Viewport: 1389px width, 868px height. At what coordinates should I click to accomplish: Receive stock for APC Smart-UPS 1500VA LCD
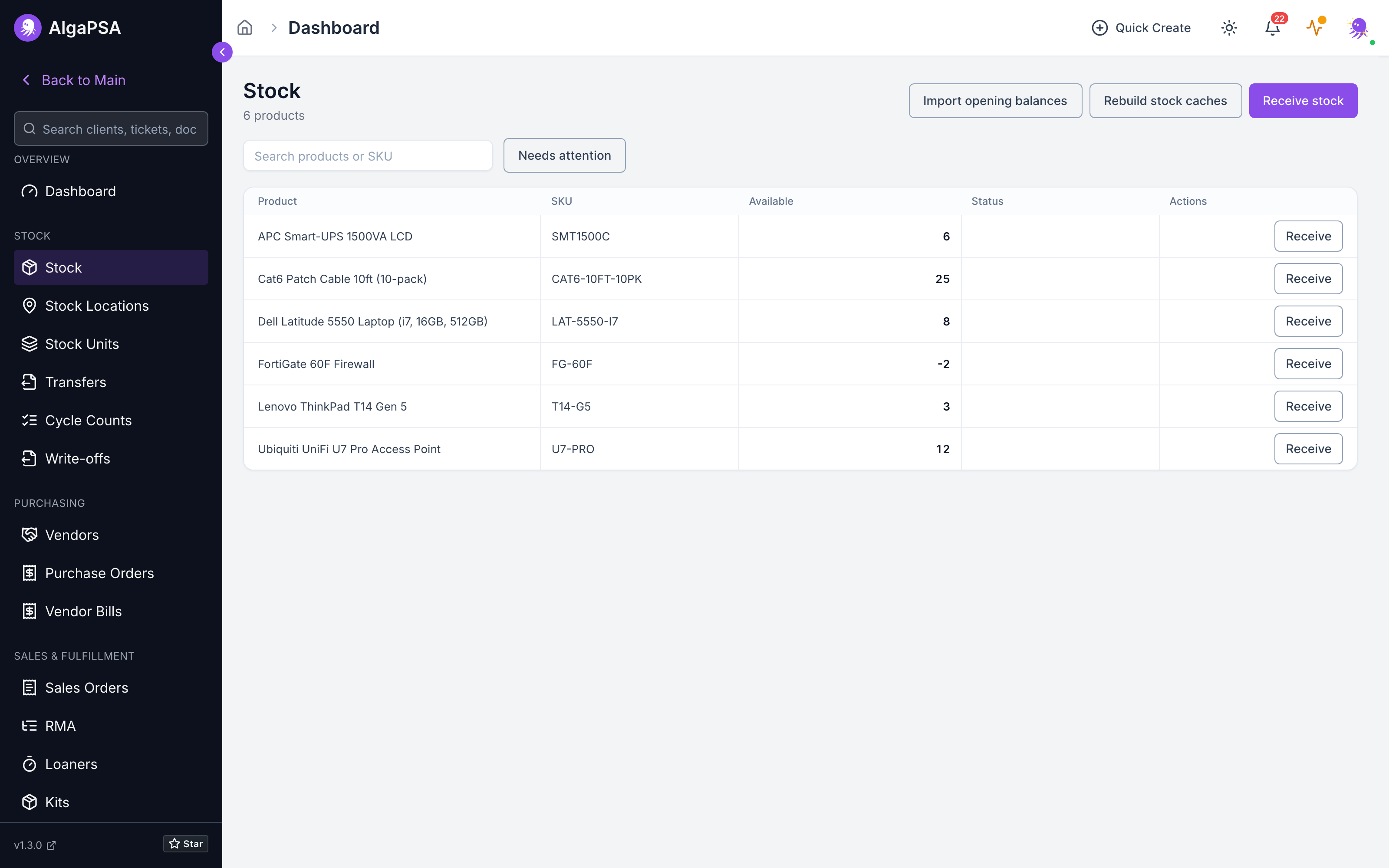(x=1308, y=236)
